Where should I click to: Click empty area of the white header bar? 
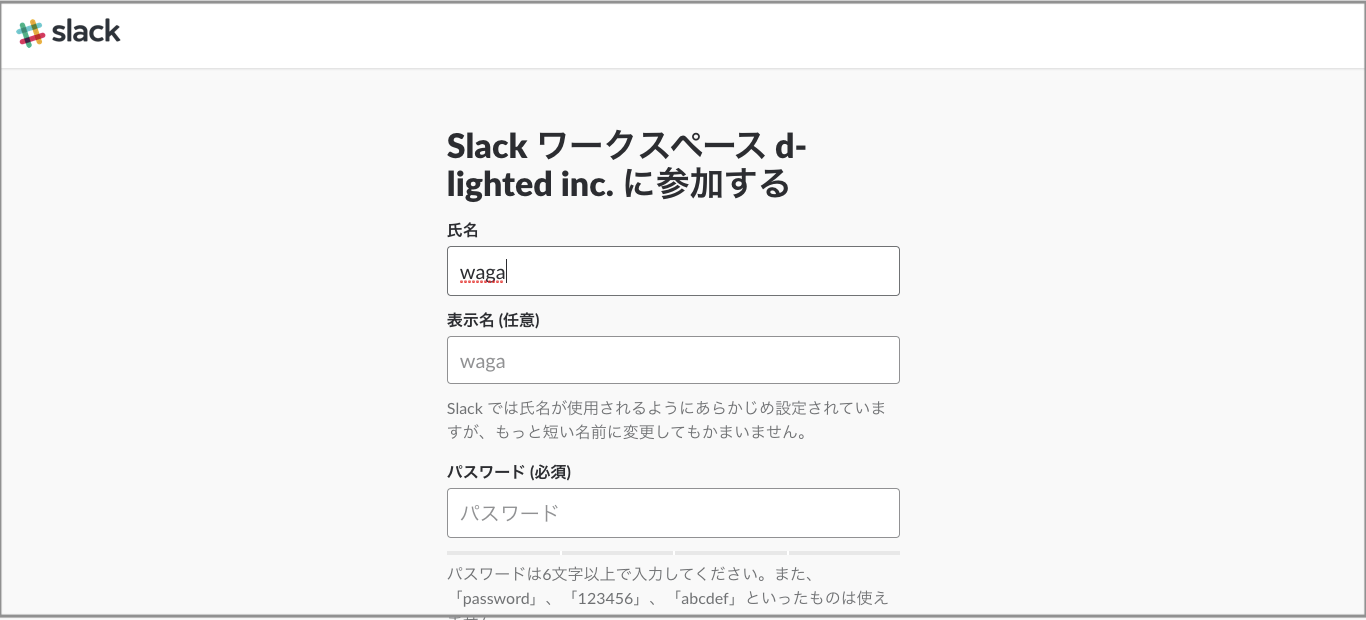click(x=700, y=35)
